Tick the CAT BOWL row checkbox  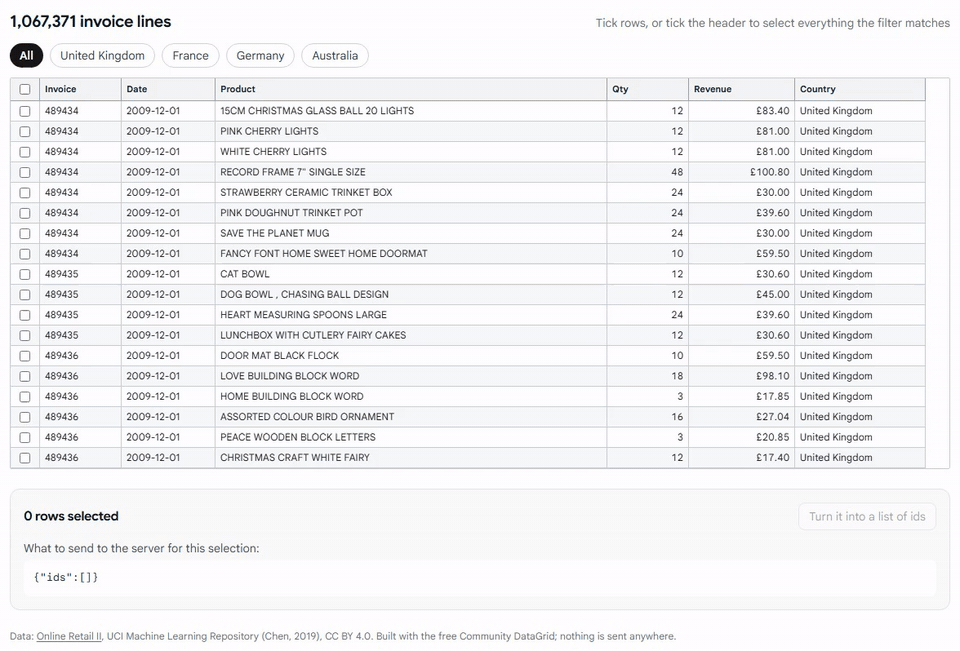(x=24, y=274)
